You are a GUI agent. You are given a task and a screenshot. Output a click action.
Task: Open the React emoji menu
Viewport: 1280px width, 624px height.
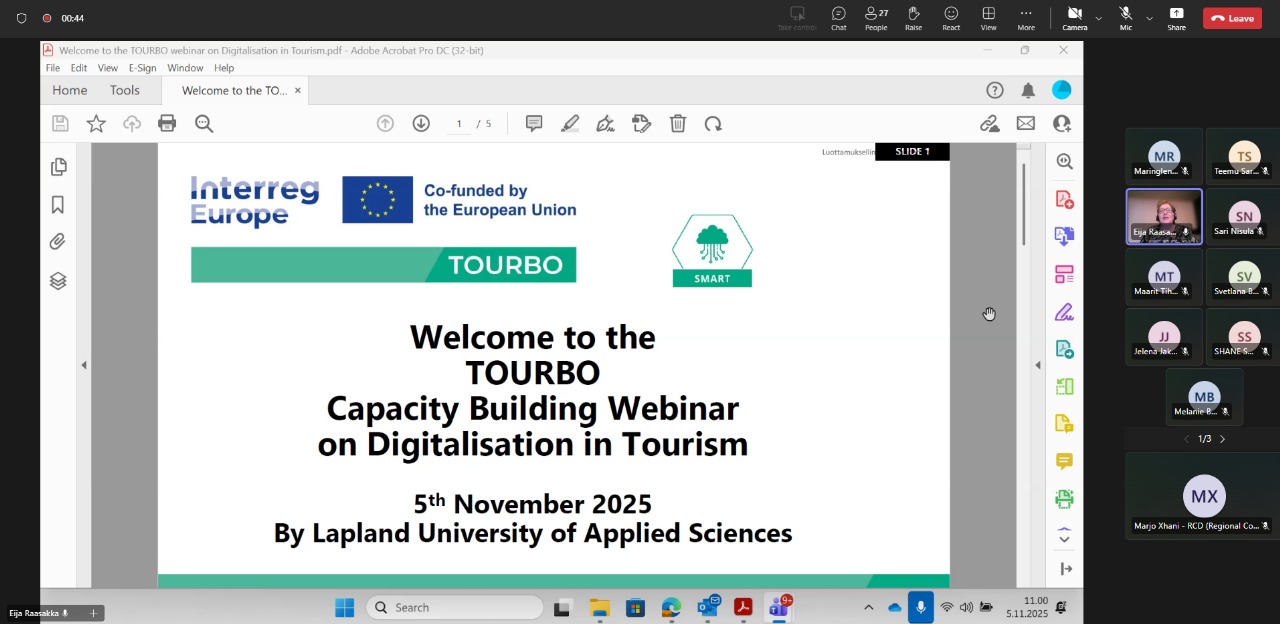(x=951, y=17)
